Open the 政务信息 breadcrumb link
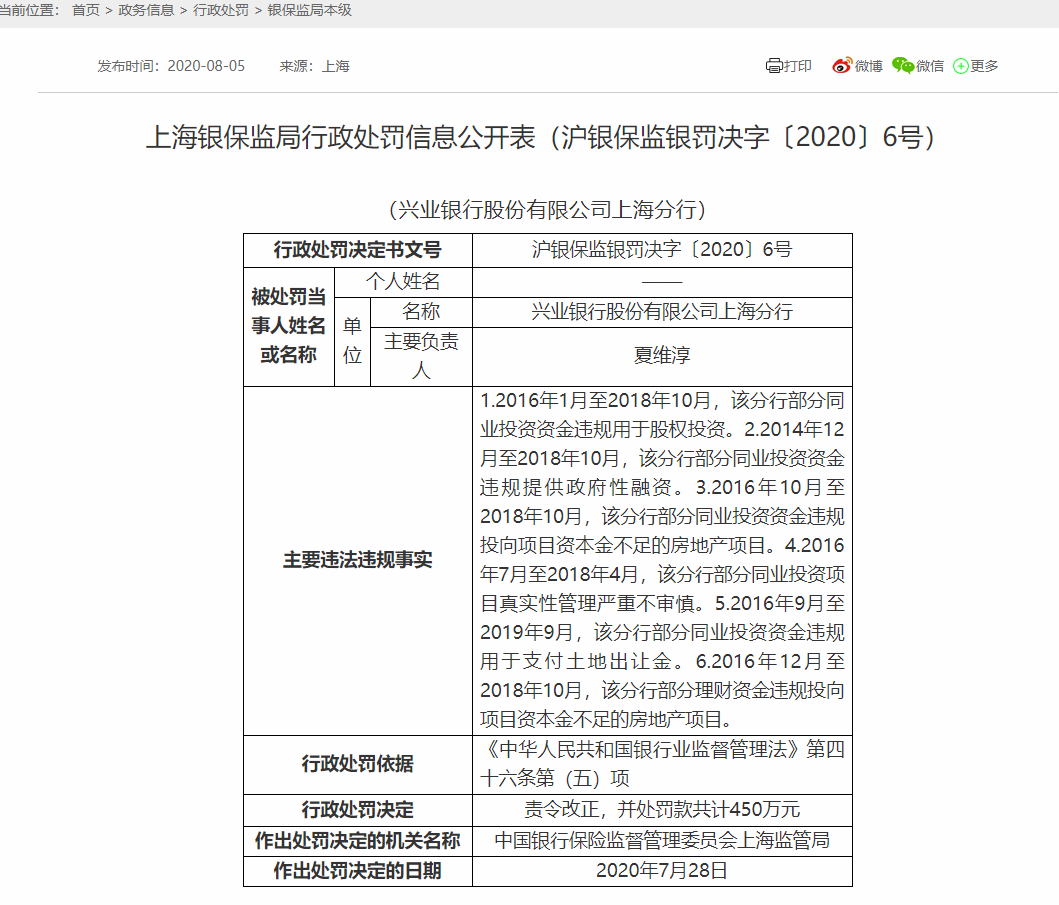 [146, 10]
